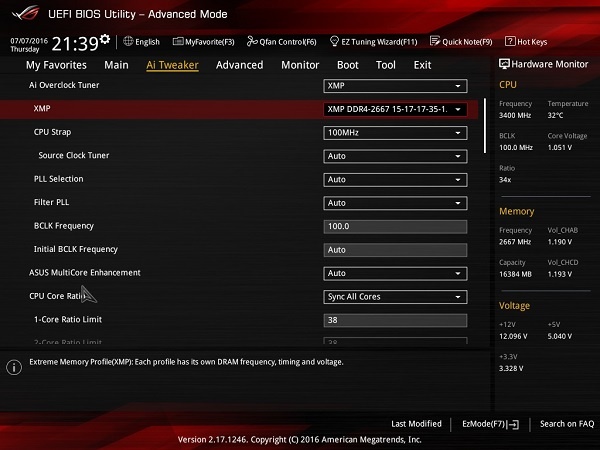This screenshot has width=600, height=450.
Task: Select the PLL Selection label
Action: coord(59,179)
